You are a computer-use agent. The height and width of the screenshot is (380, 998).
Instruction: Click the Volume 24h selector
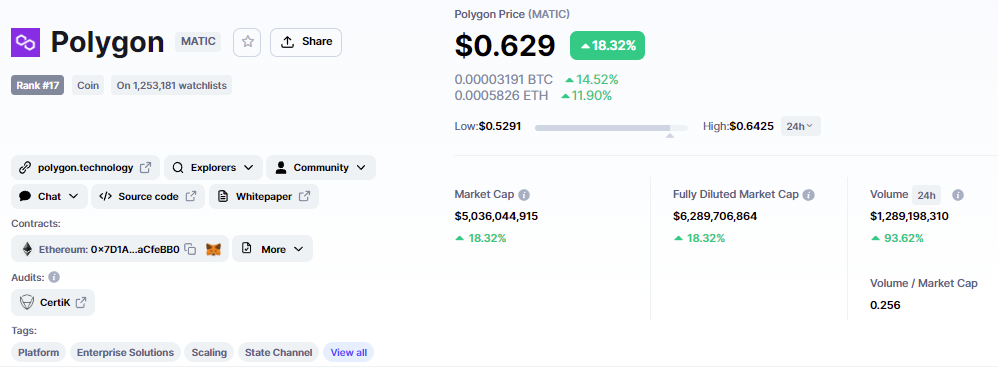click(x=926, y=195)
